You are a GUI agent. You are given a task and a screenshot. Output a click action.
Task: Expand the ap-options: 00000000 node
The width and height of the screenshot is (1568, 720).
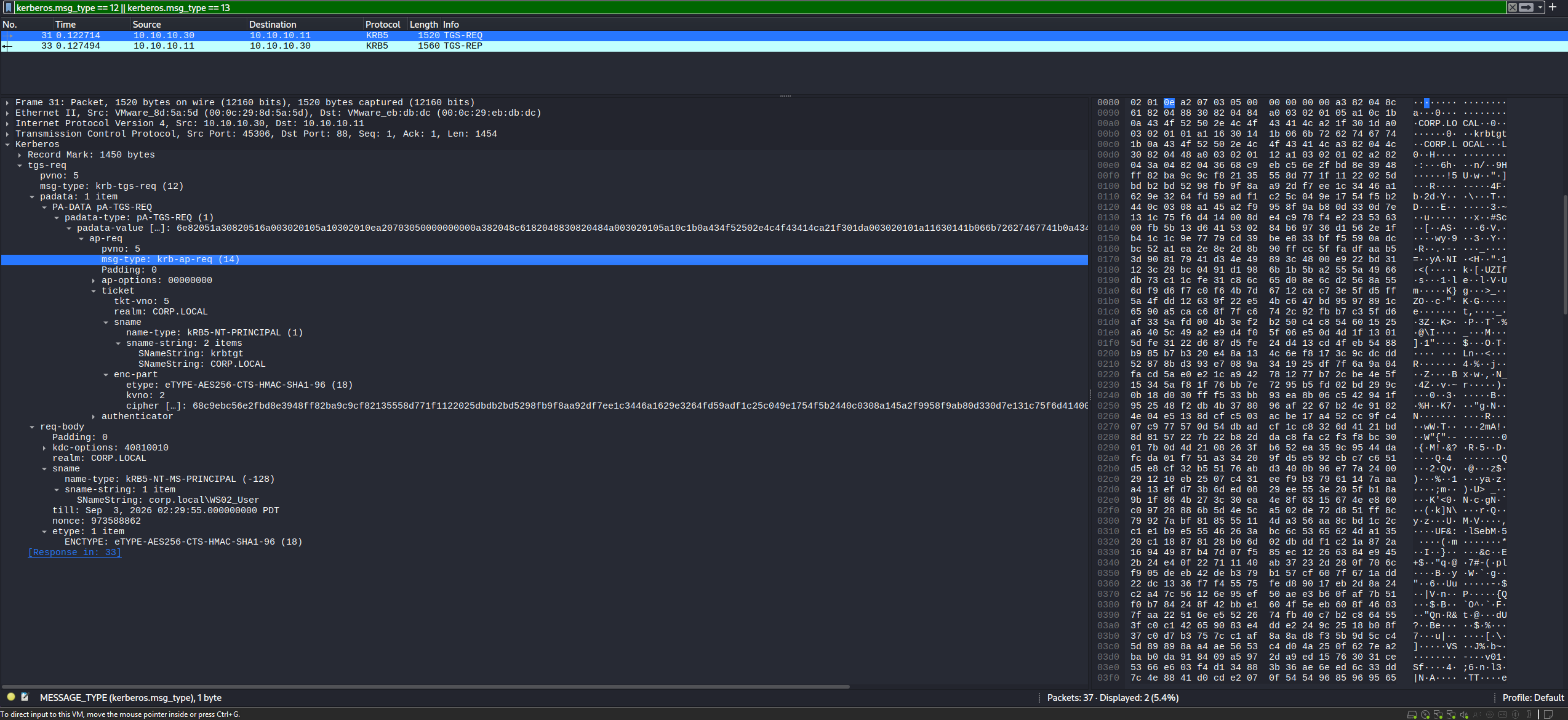94,281
